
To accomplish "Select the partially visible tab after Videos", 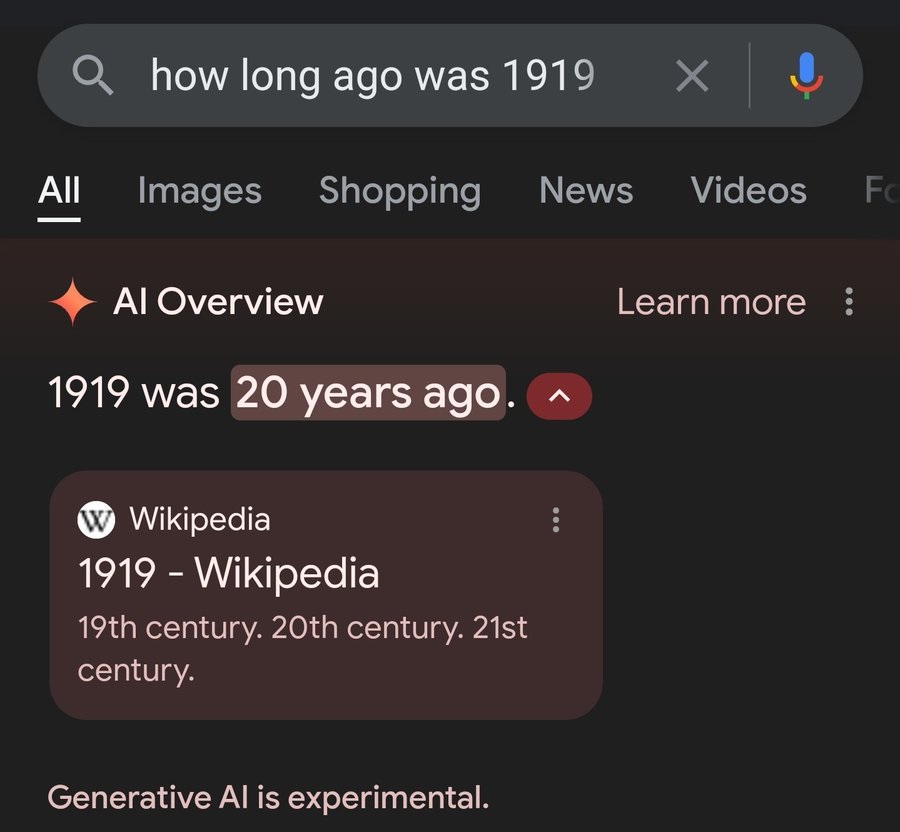I will point(880,190).
